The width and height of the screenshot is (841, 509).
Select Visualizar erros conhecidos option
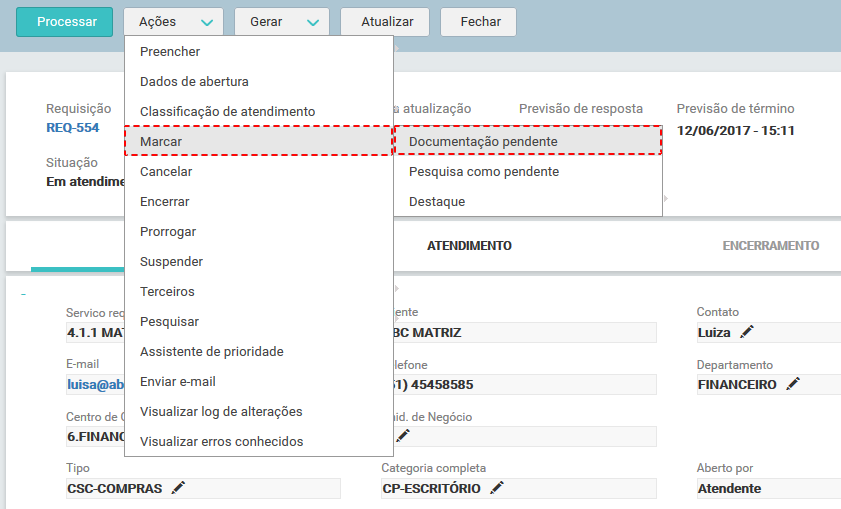(x=259, y=441)
